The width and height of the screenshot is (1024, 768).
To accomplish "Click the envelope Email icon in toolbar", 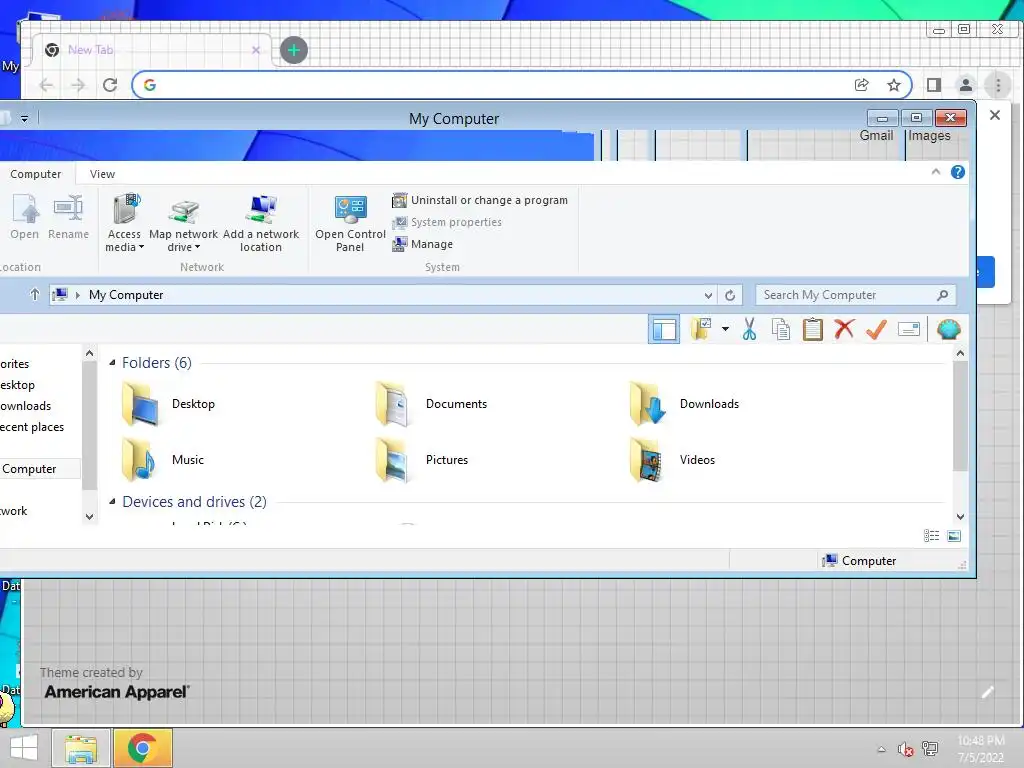I will [908, 329].
